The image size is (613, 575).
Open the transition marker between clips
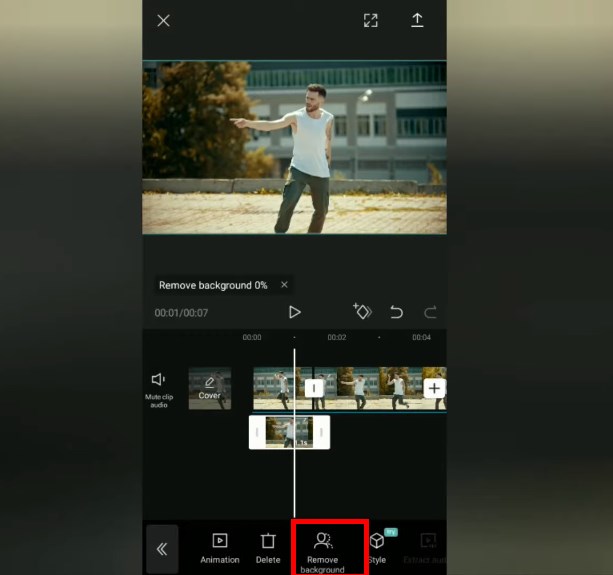[314, 388]
